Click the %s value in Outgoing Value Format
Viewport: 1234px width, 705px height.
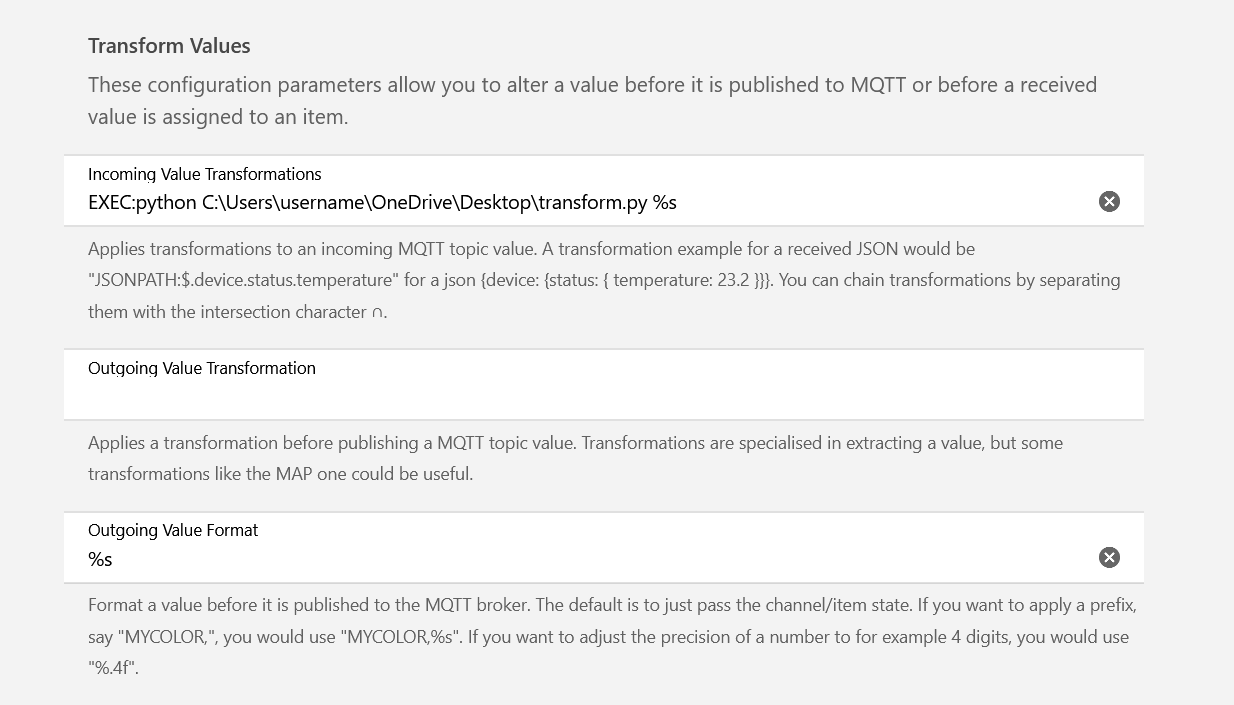100,559
